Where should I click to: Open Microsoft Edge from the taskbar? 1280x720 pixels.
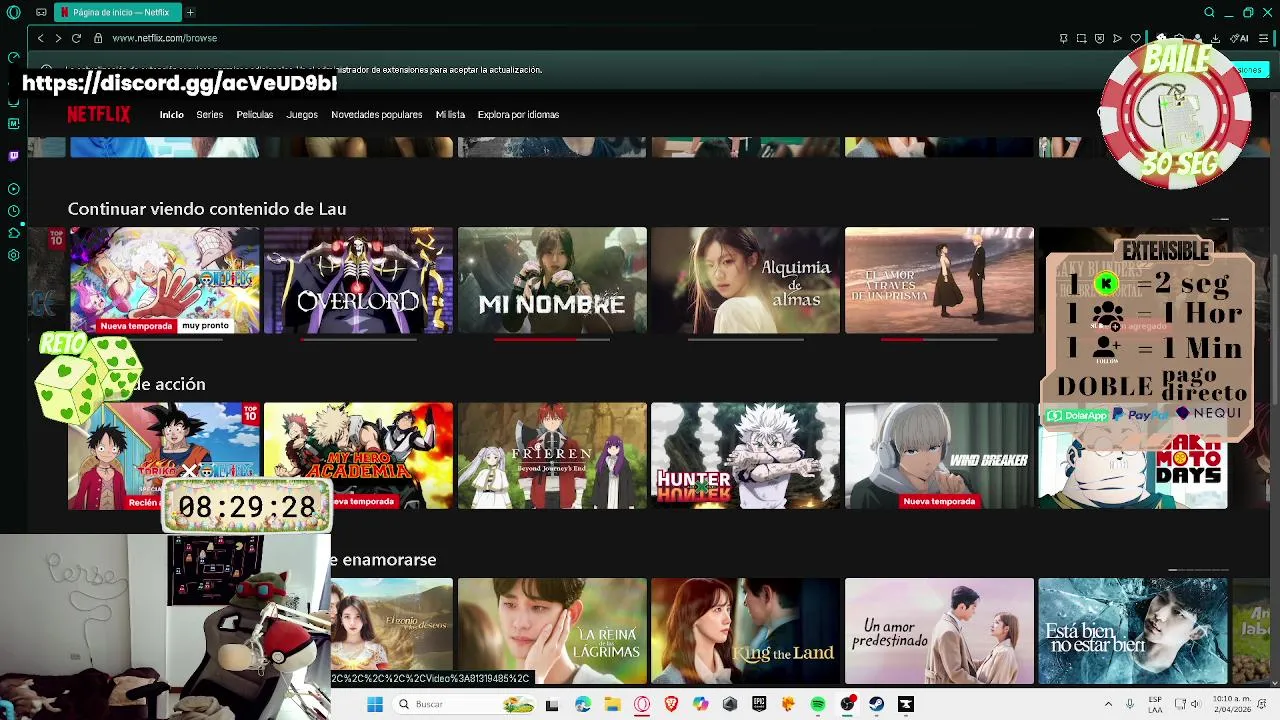tap(583, 704)
